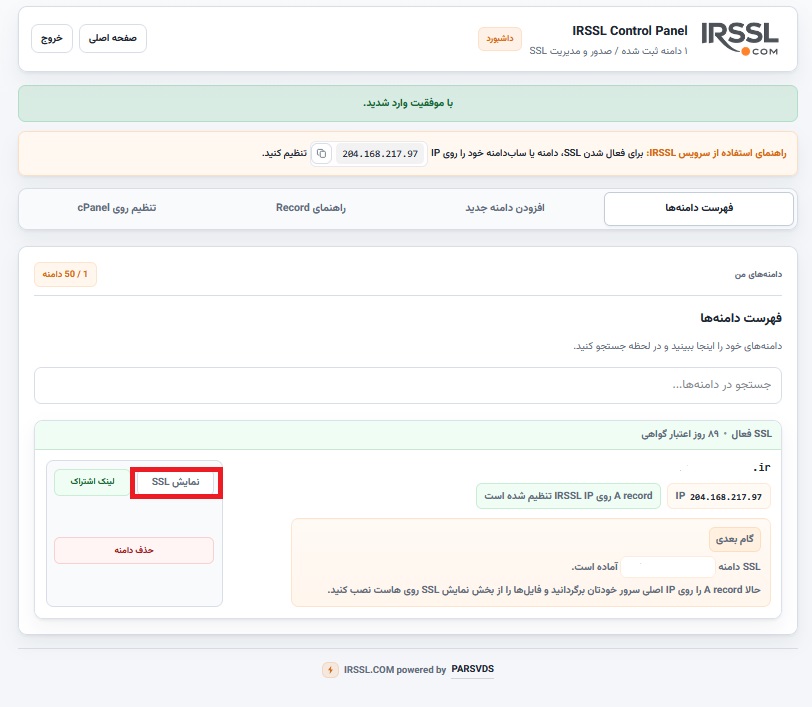The width and height of the screenshot is (812, 707).
Task: Click the 1 / 50 دامنه counter badge
Action: [x=65, y=274]
